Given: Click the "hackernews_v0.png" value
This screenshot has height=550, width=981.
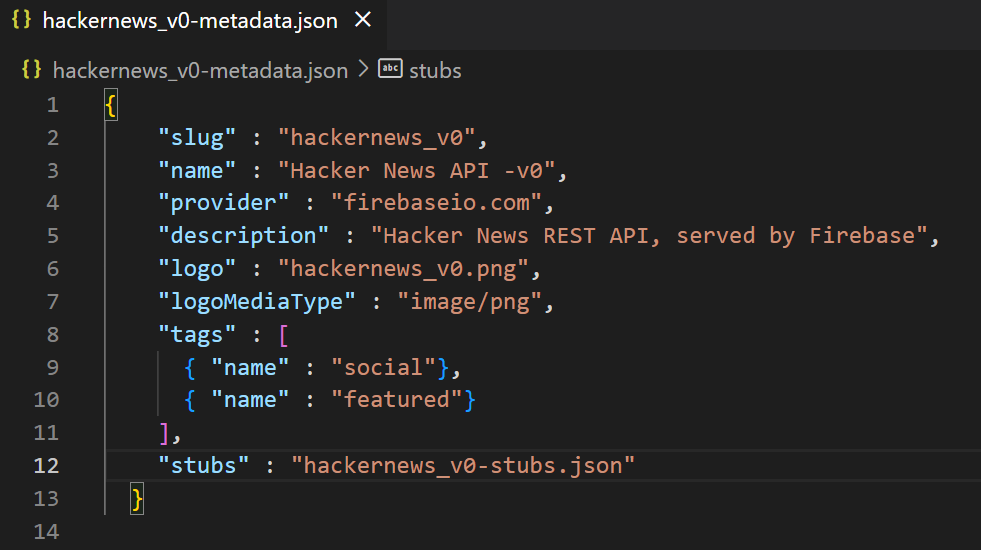Looking at the screenshot, I should [x=404, y=269].
